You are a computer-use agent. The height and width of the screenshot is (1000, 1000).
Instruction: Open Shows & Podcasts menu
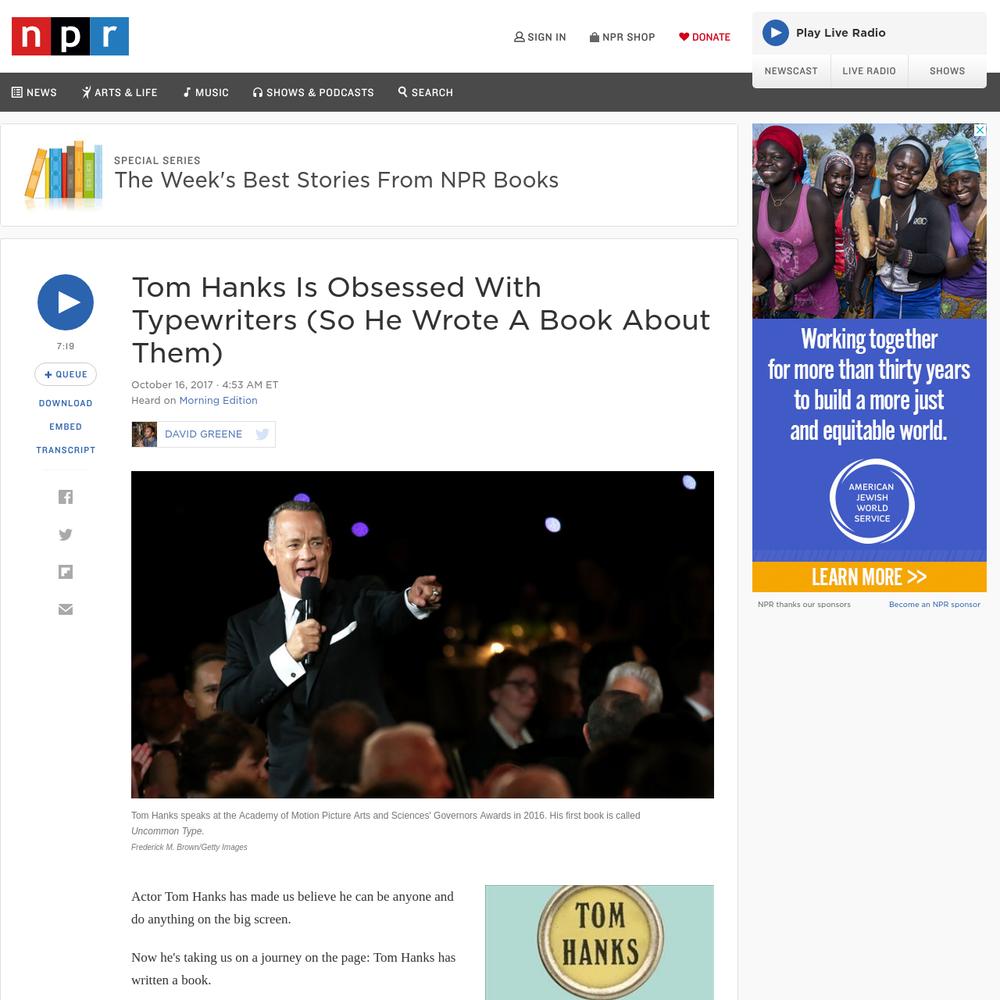click(x=313, y=92)
